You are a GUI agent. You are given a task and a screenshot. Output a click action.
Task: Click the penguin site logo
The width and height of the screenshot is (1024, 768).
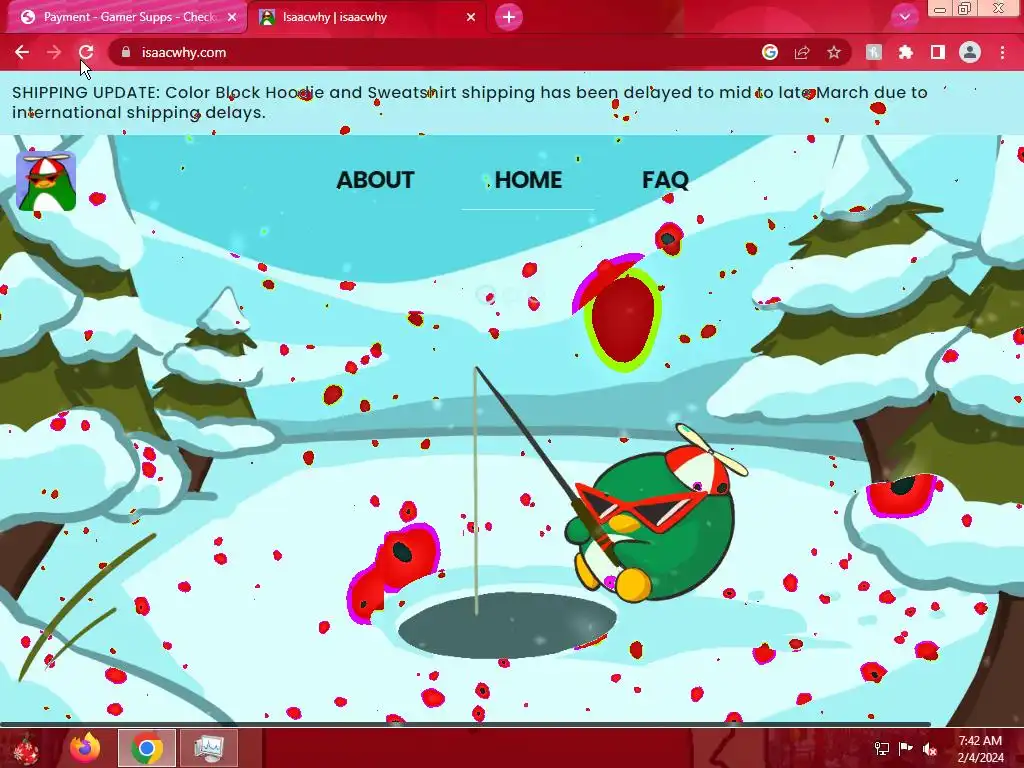point(46,181)
